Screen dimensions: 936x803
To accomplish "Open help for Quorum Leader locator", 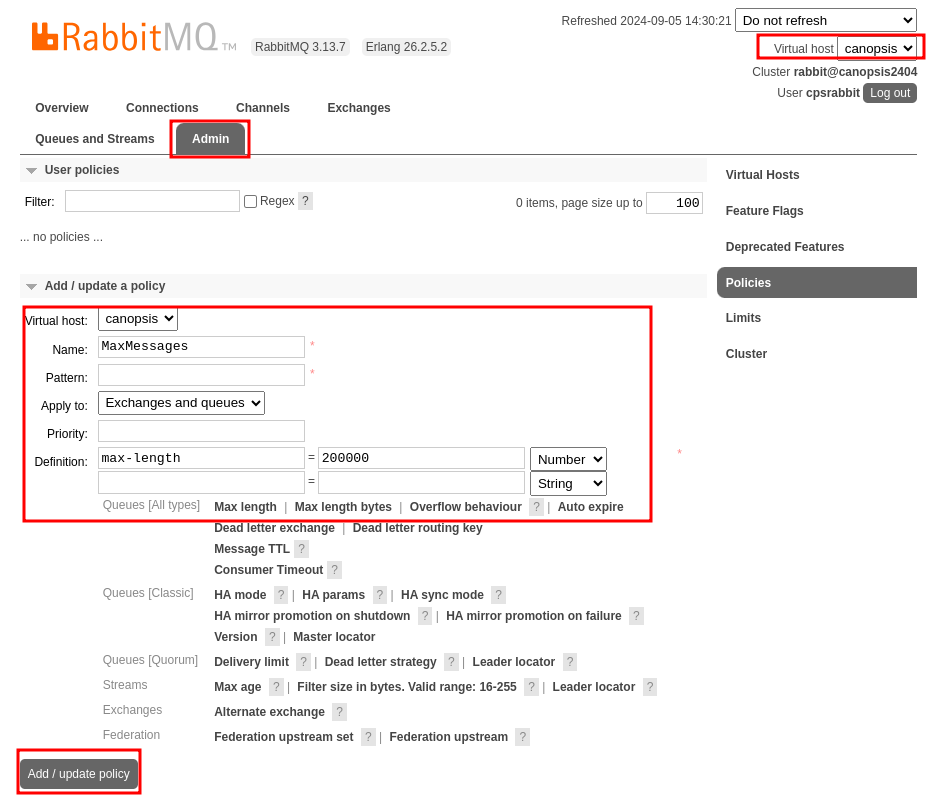I will pos(570,662).
